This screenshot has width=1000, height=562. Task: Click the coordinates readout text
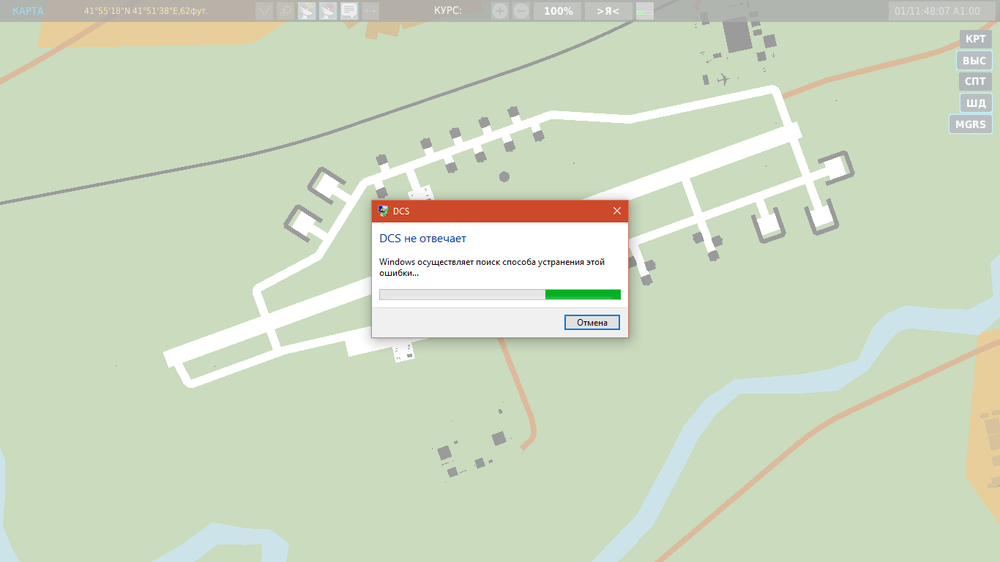pyautogui.click(x=146, y=11)
